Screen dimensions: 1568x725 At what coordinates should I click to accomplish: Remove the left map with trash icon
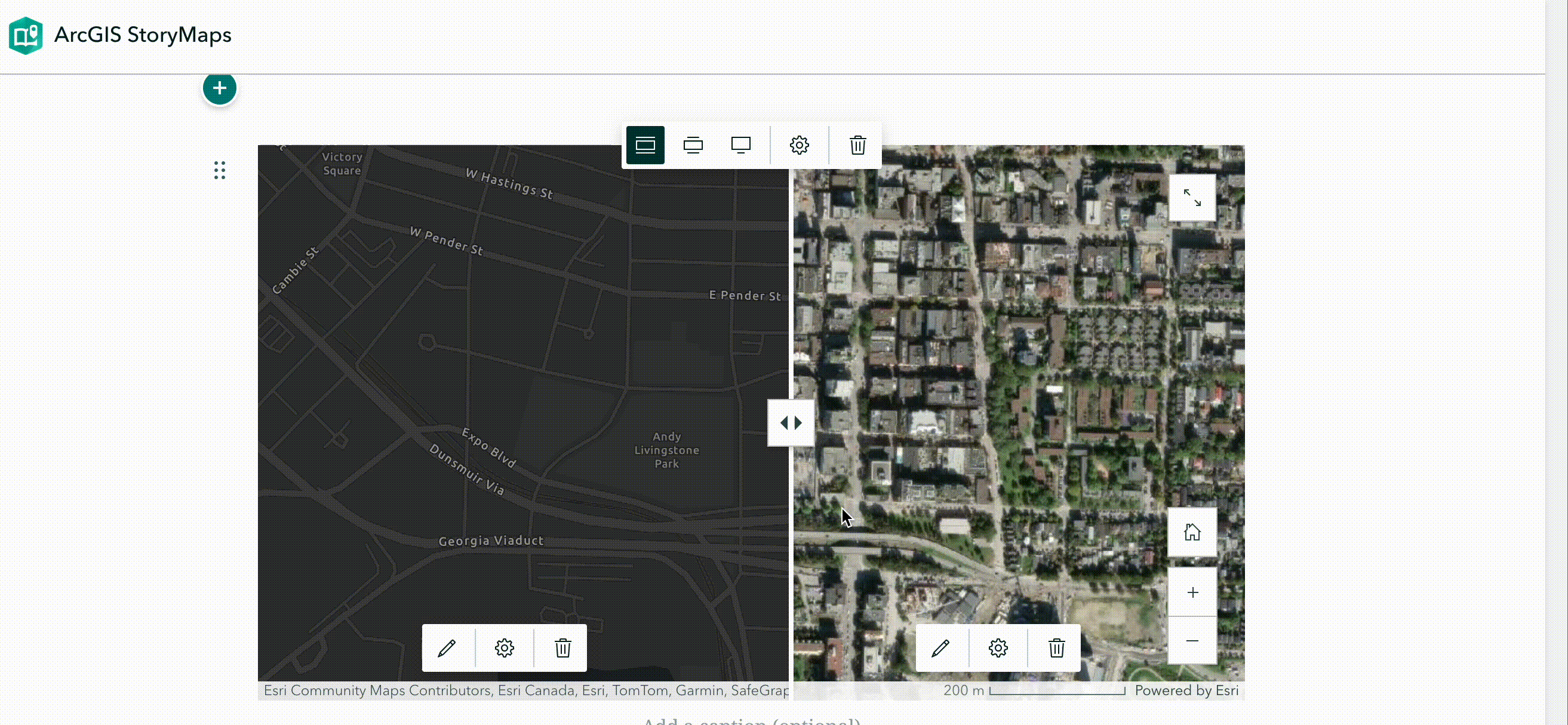(x=562, y=648)
